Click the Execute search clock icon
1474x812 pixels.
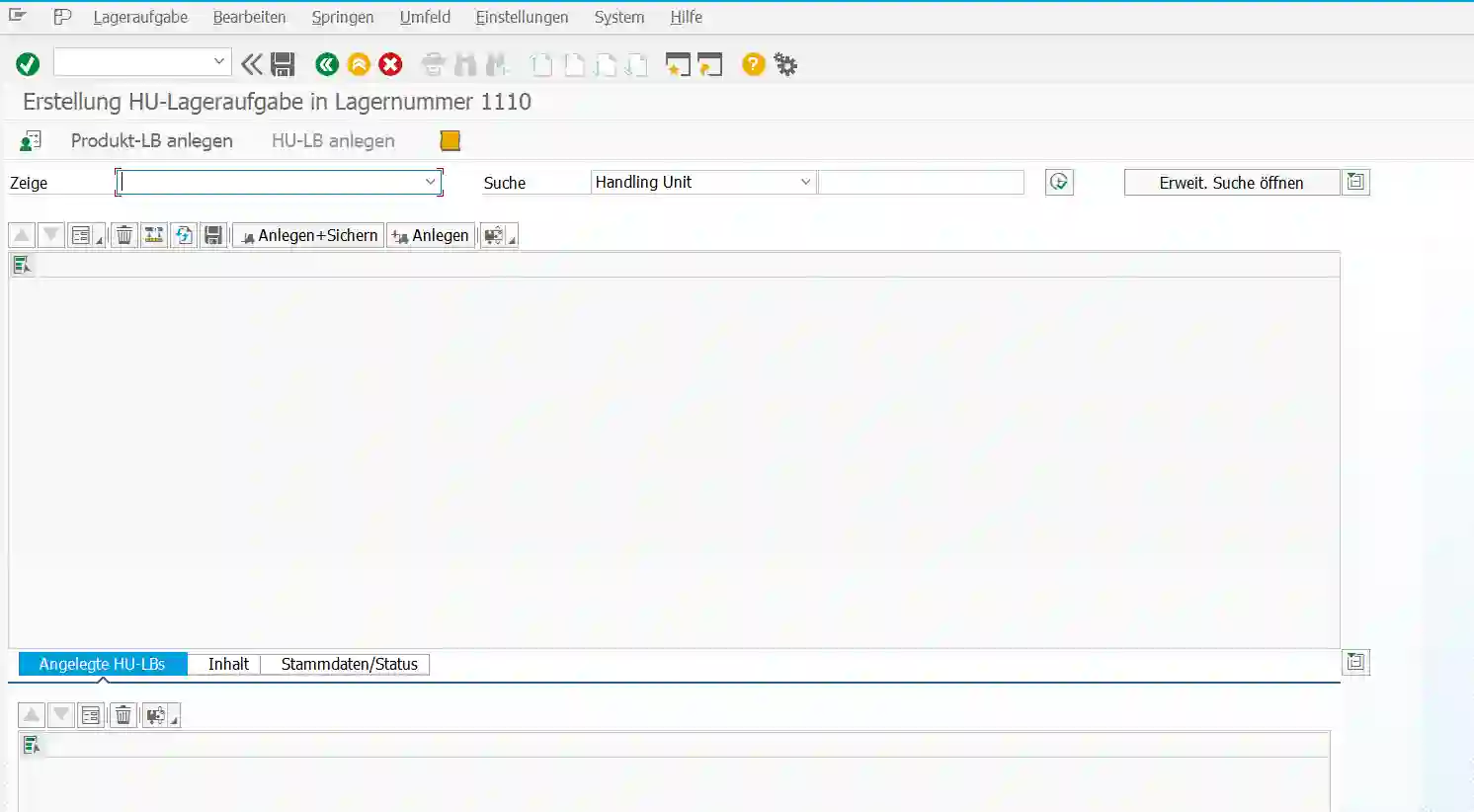pos(1059,183)
